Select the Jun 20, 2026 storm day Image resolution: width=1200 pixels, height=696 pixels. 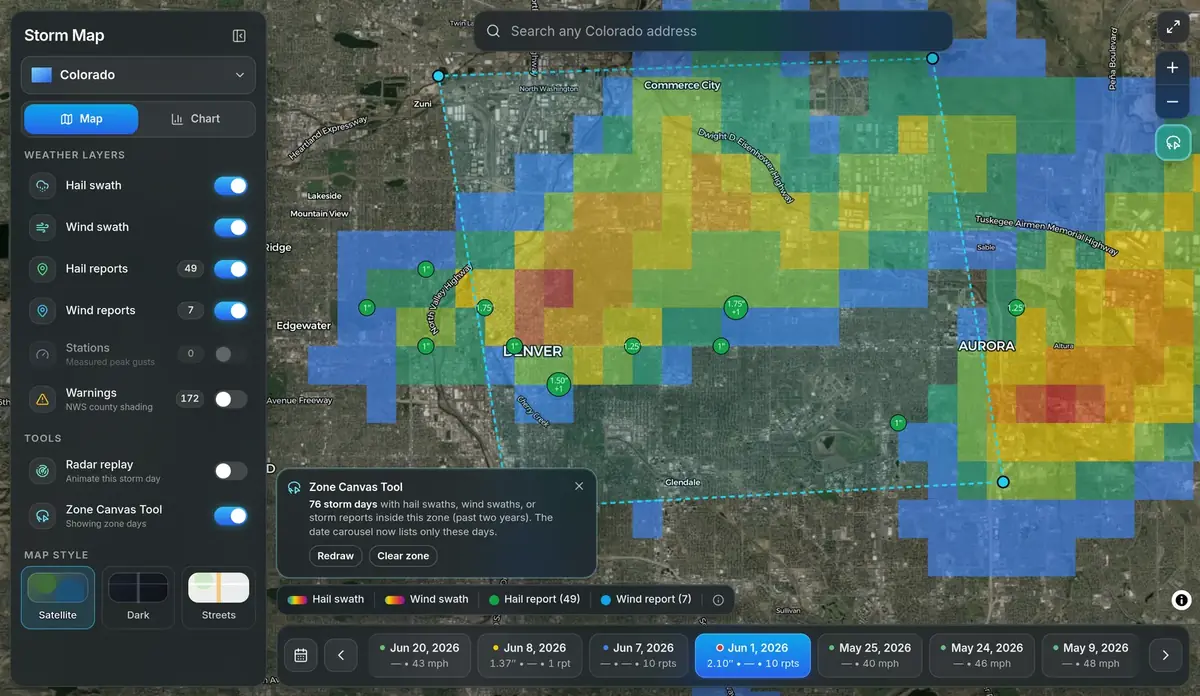[x=420, y=655]
